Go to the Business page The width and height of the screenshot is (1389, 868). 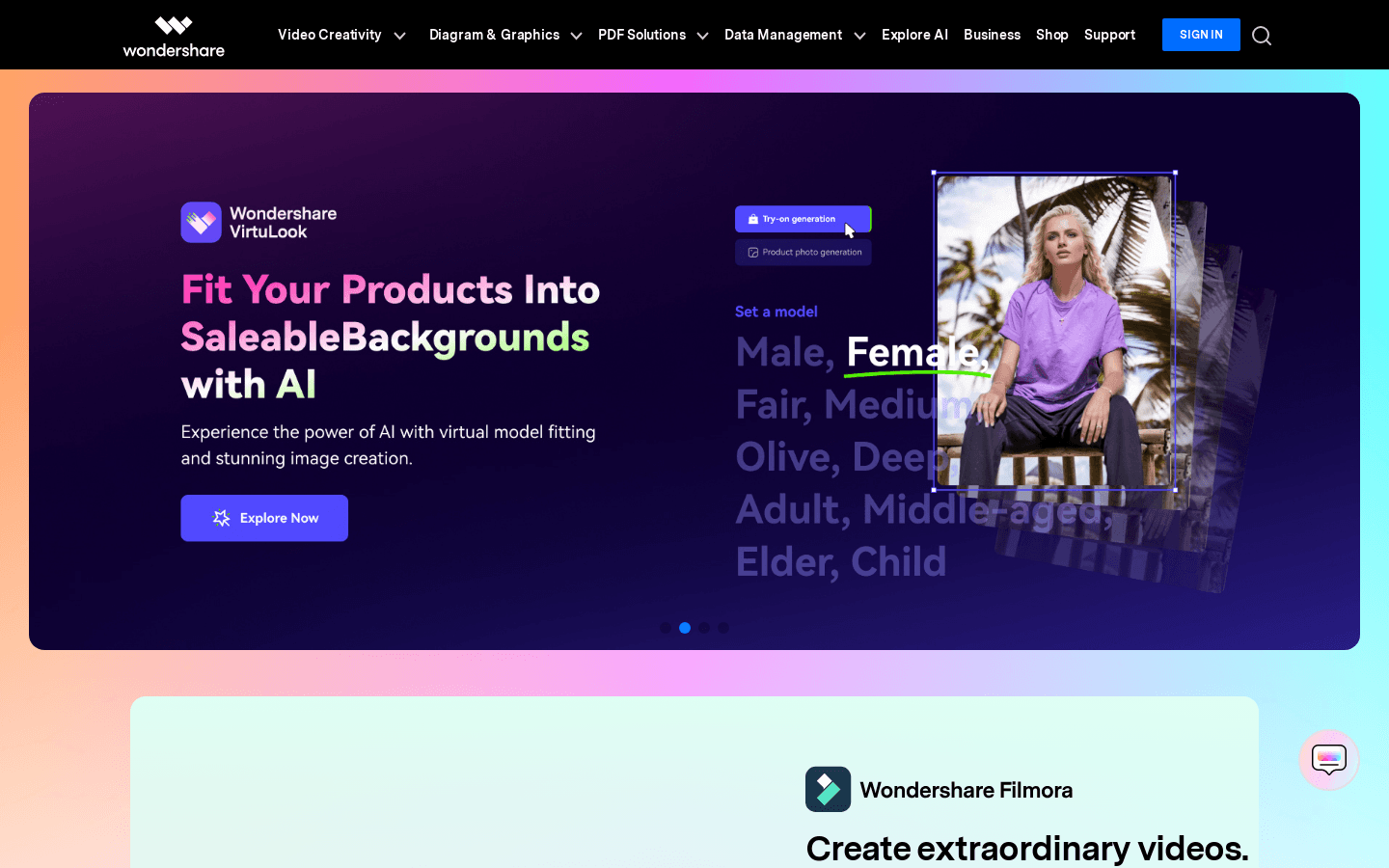[992, 35]
